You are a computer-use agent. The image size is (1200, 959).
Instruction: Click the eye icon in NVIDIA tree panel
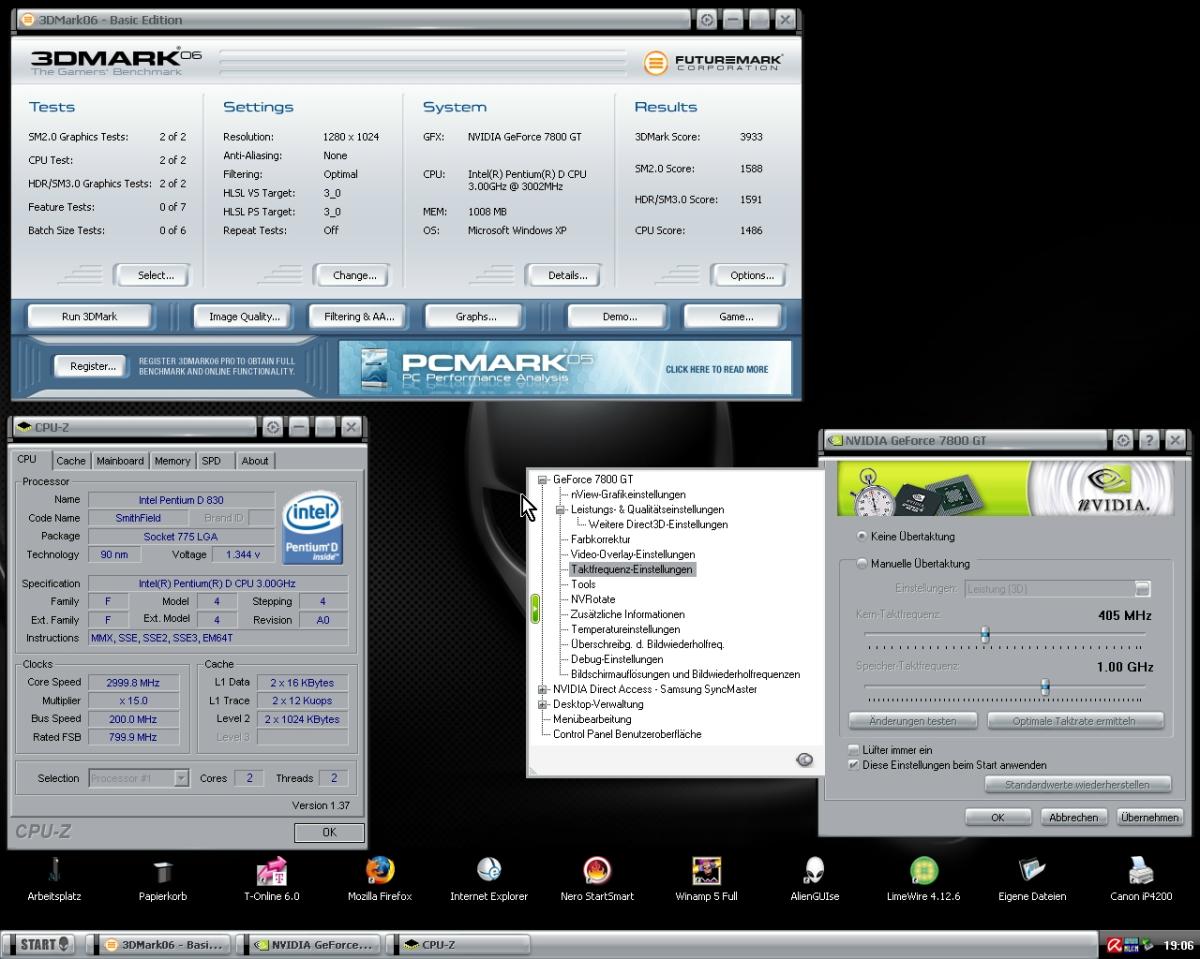click(x=804, y=760)
